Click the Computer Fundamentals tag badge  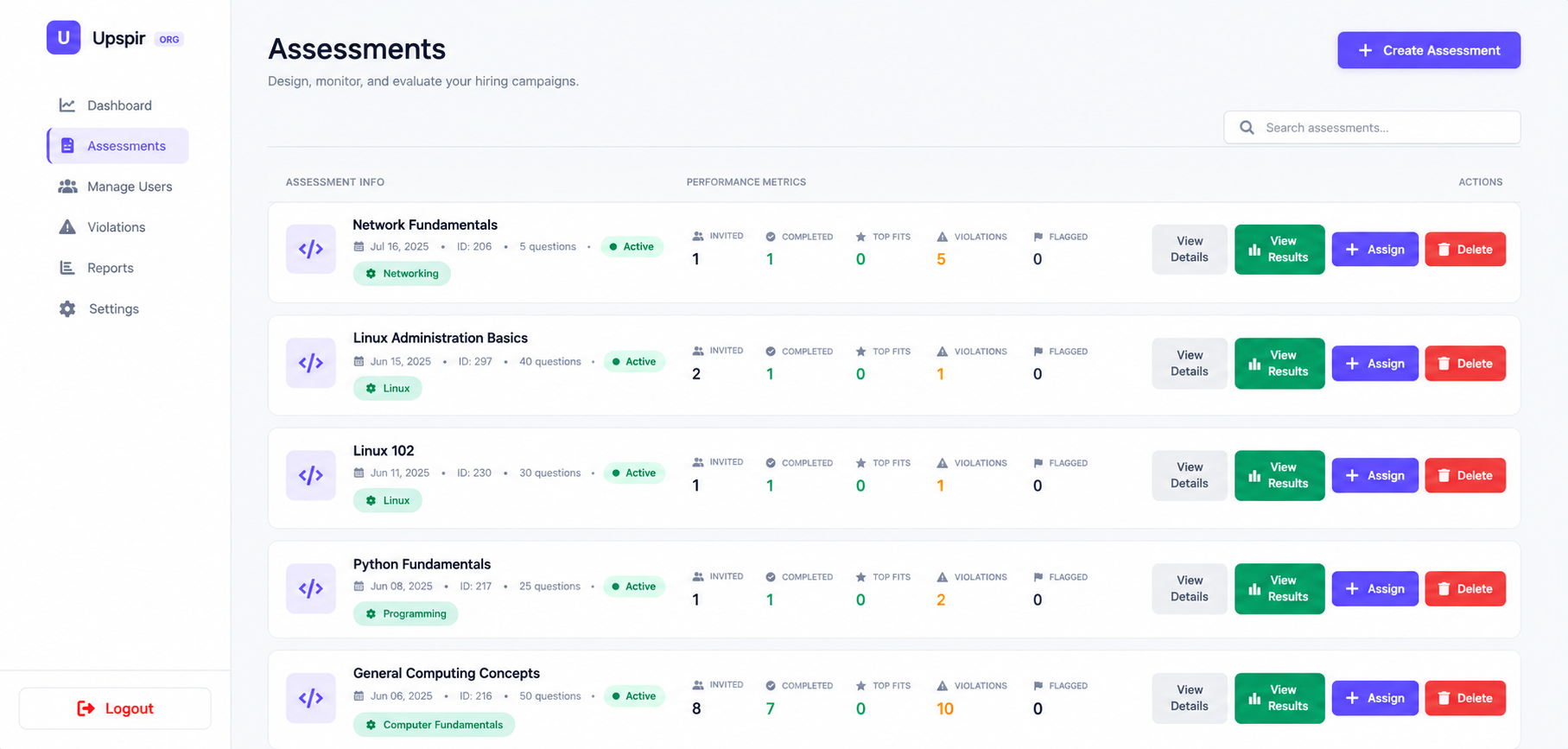434,725
